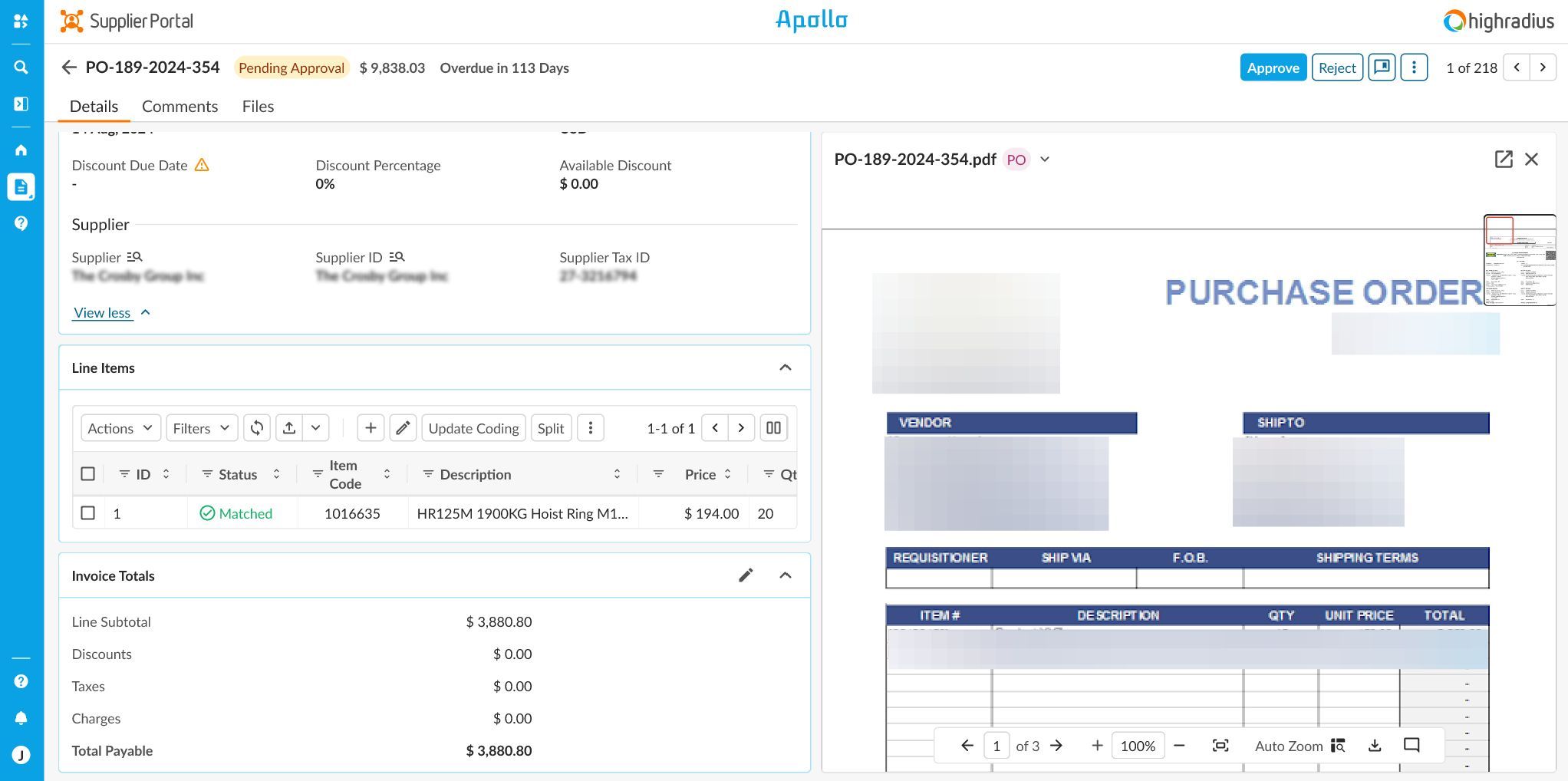Open line items more options menu

[591, 428]
